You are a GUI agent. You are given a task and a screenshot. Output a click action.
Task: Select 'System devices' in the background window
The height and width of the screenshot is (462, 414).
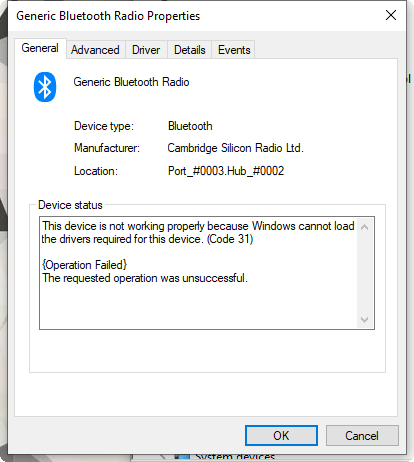235,457
